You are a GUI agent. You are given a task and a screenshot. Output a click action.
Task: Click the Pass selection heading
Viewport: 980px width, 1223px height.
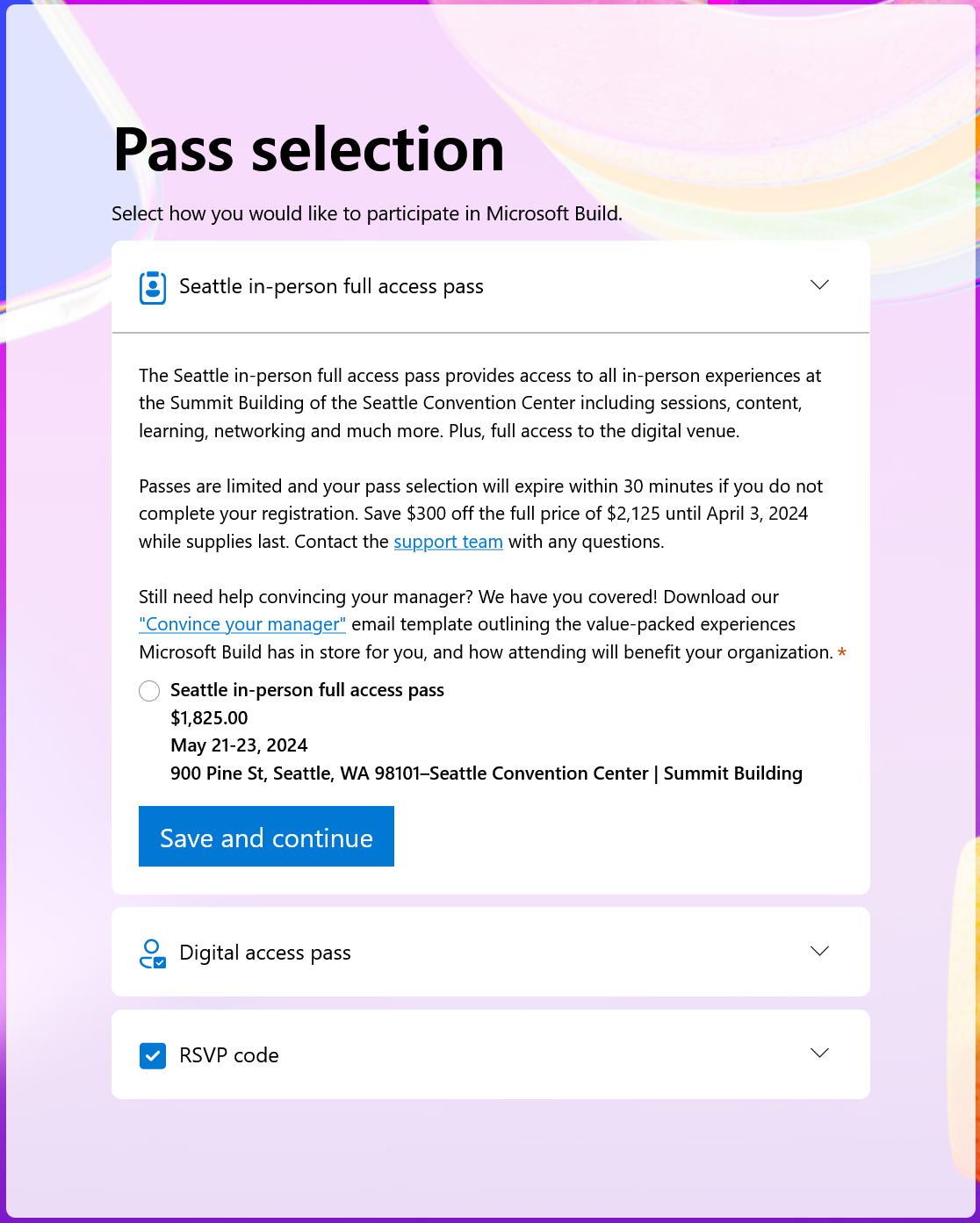pos(307,149)
